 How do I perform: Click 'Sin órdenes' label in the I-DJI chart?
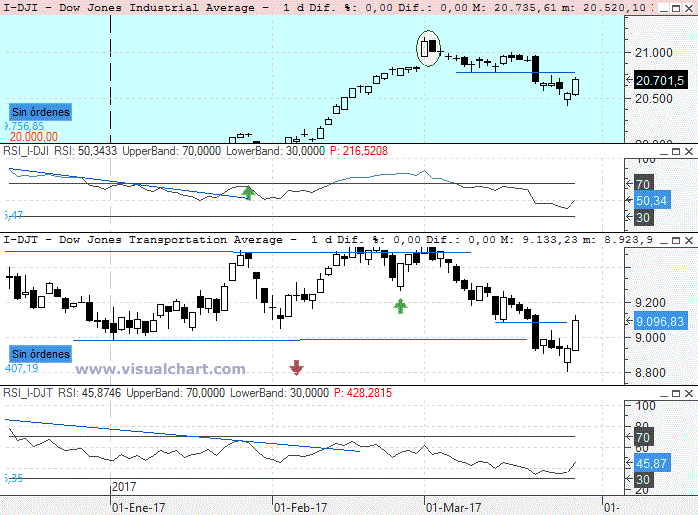point(41,112)
